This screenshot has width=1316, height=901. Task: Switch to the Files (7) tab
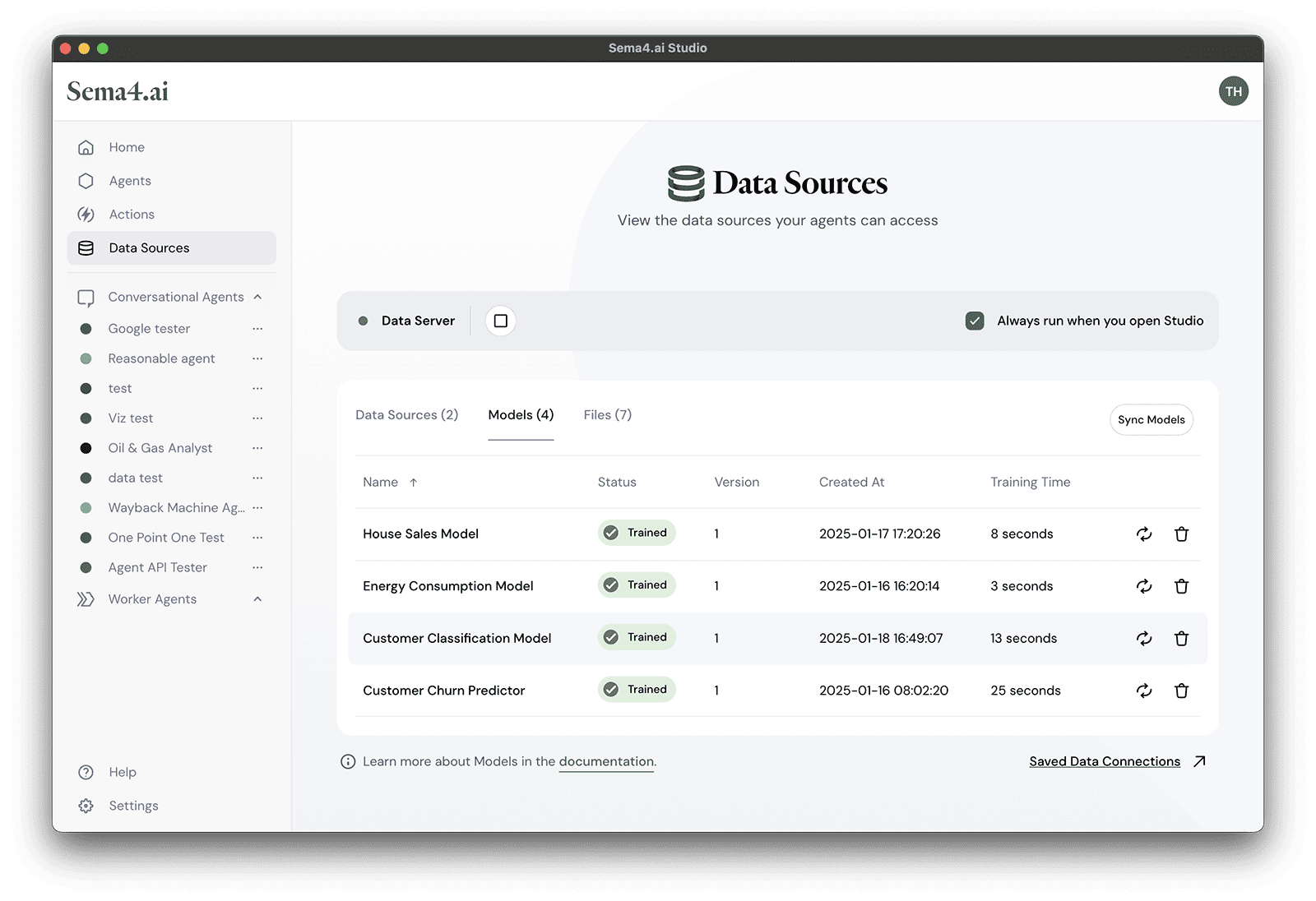tap(608, 415)
